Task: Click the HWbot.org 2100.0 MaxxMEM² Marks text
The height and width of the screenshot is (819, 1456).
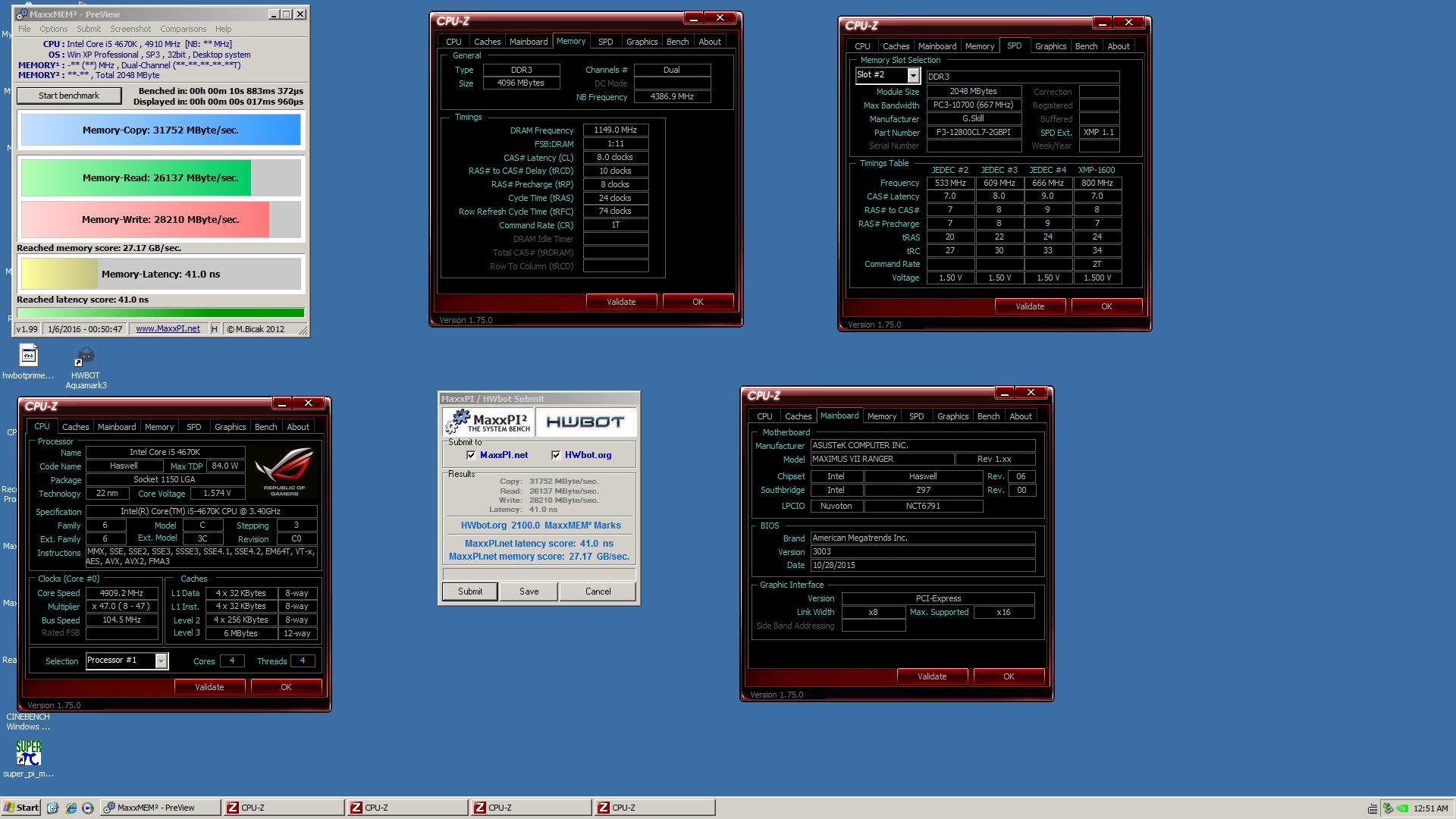Action: pos(540,526)
